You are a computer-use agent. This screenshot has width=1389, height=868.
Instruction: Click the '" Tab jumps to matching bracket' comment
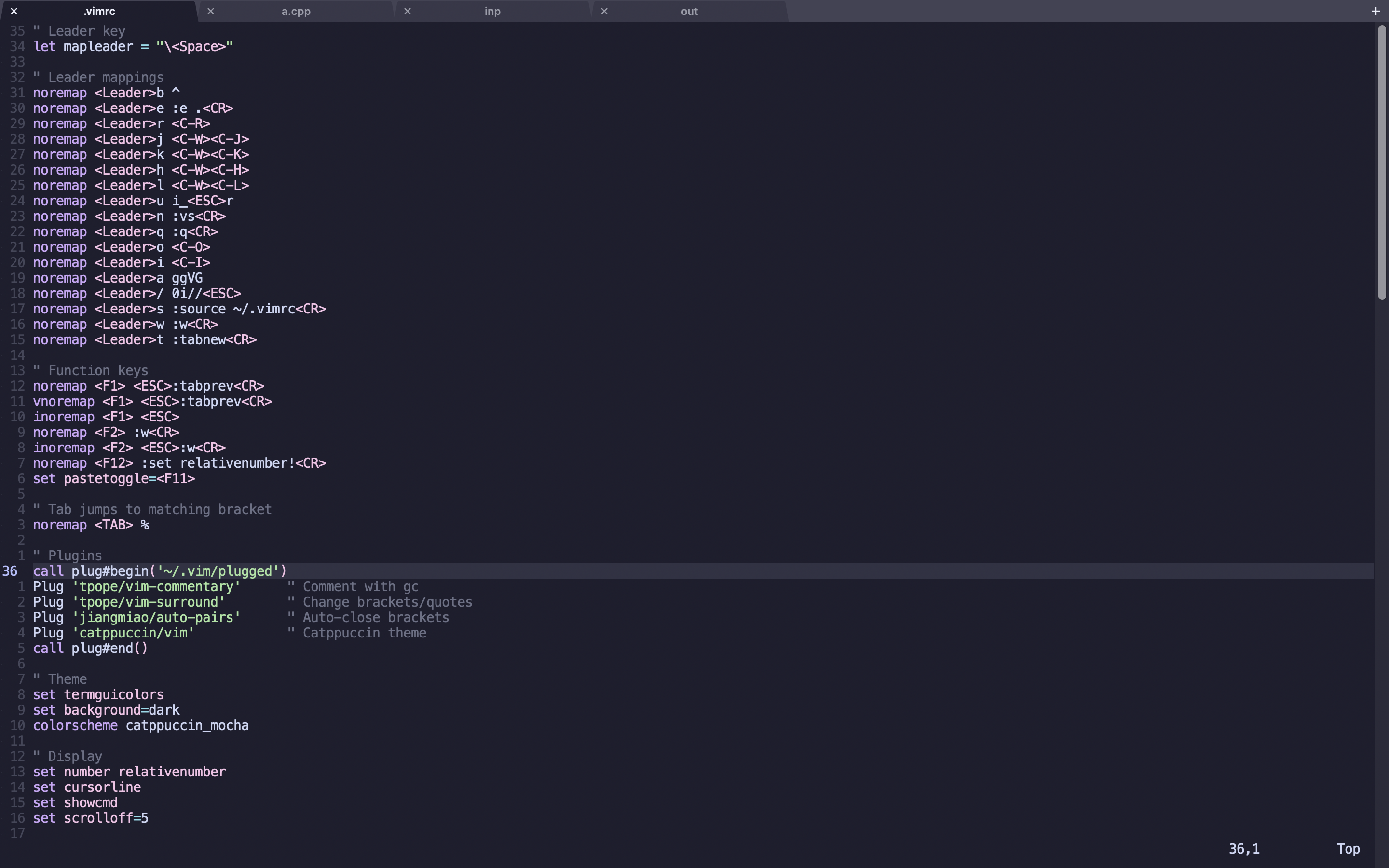152,510
